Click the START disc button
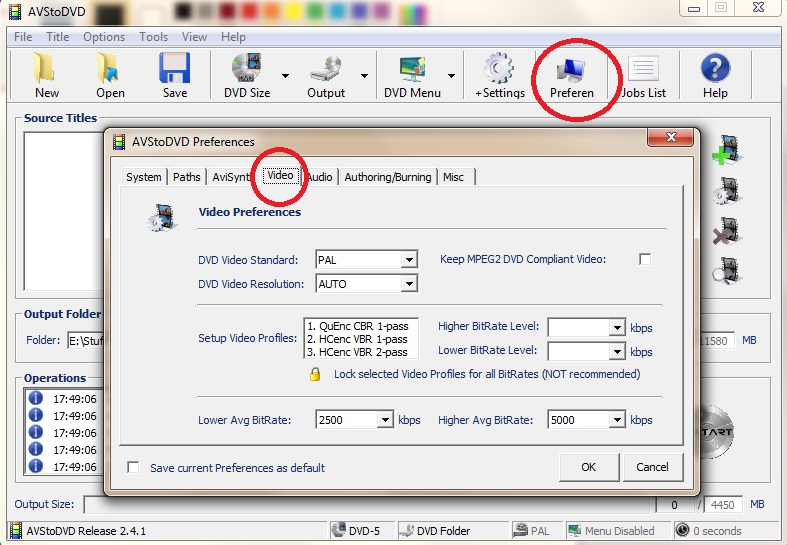This screenshot has width=787, height=545. pyautogui.click(x=716, y=432)
